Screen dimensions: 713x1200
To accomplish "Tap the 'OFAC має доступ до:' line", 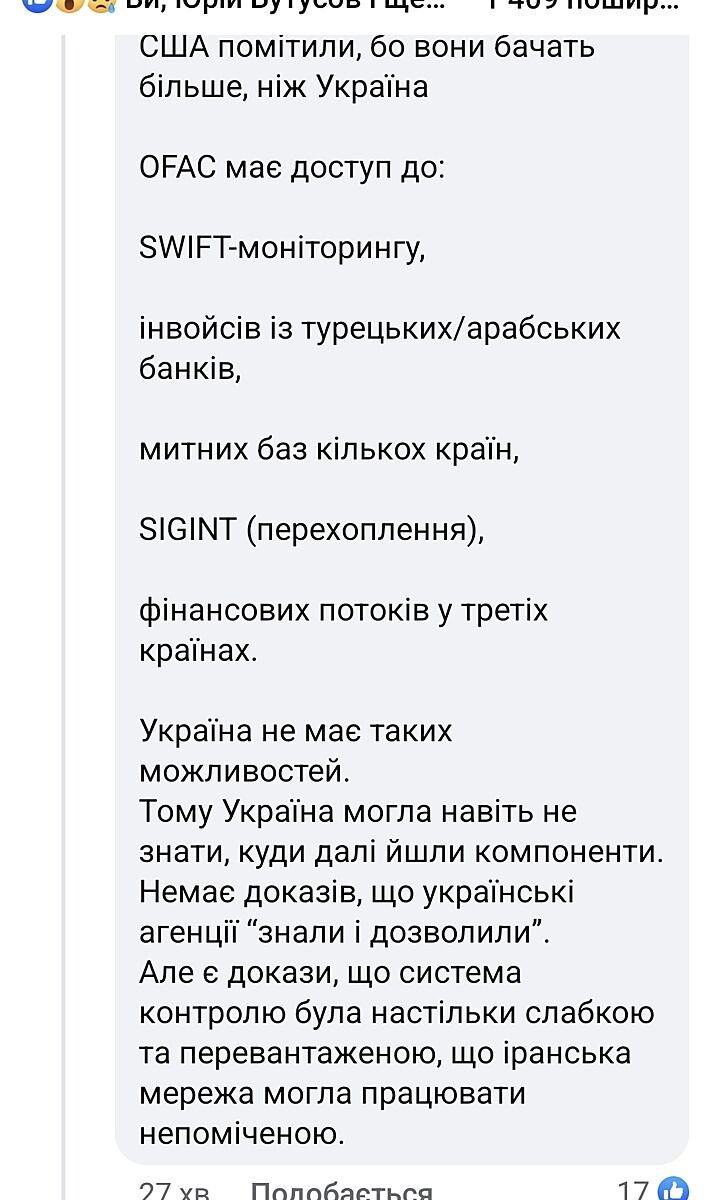I will coord(290,169).
